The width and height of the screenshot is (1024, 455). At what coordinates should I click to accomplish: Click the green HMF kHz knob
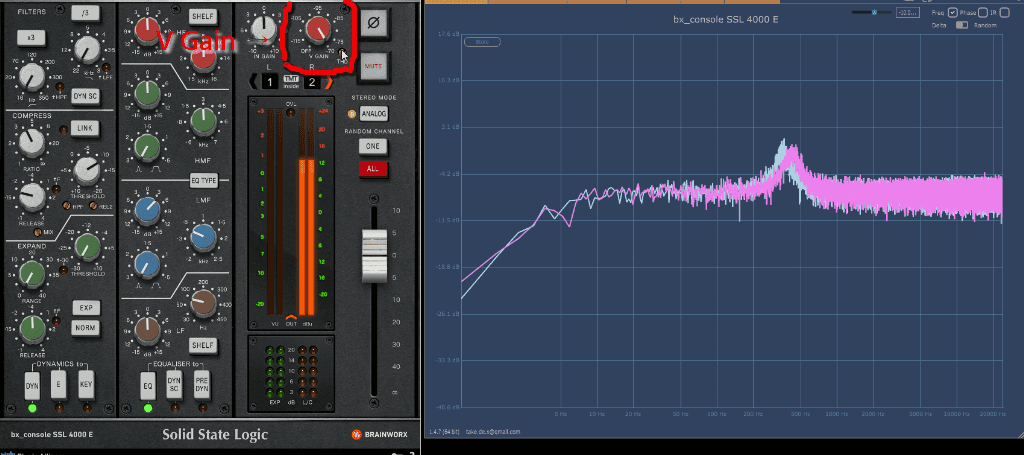click(x=203, y=121)
